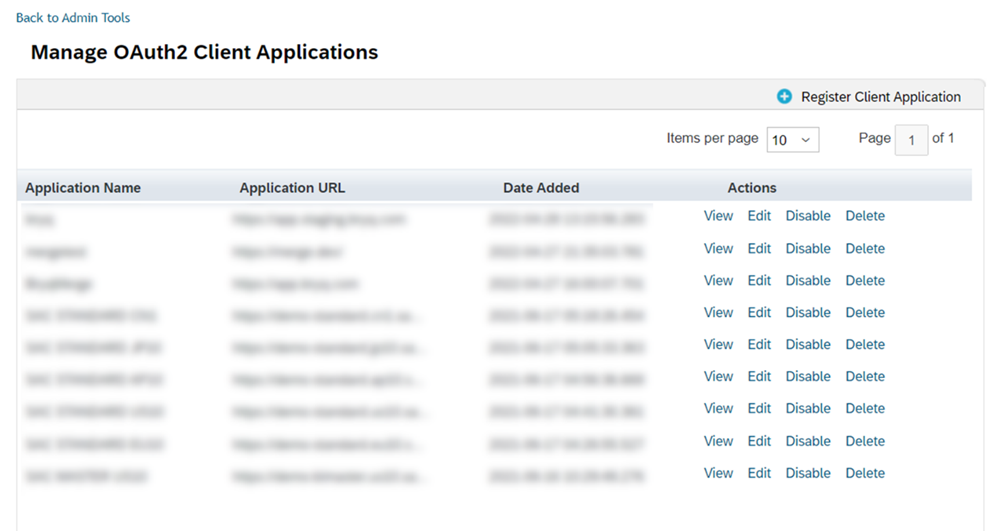Delete the sixth application row
This screenshot has height=531, width=990.
(x=865, y=376)
